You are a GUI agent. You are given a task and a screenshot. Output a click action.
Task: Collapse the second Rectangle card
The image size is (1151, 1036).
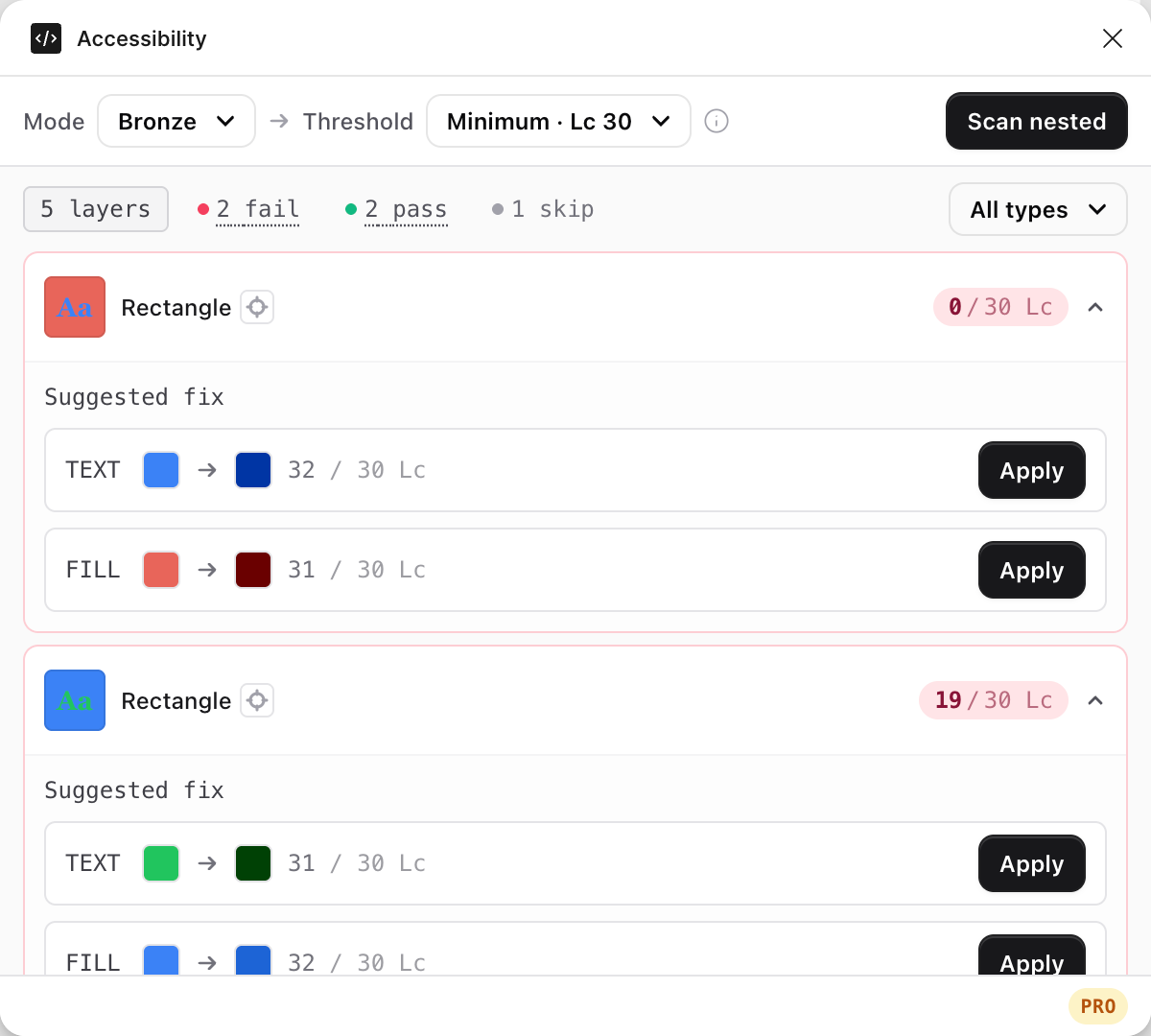[x=1095, y=700]
